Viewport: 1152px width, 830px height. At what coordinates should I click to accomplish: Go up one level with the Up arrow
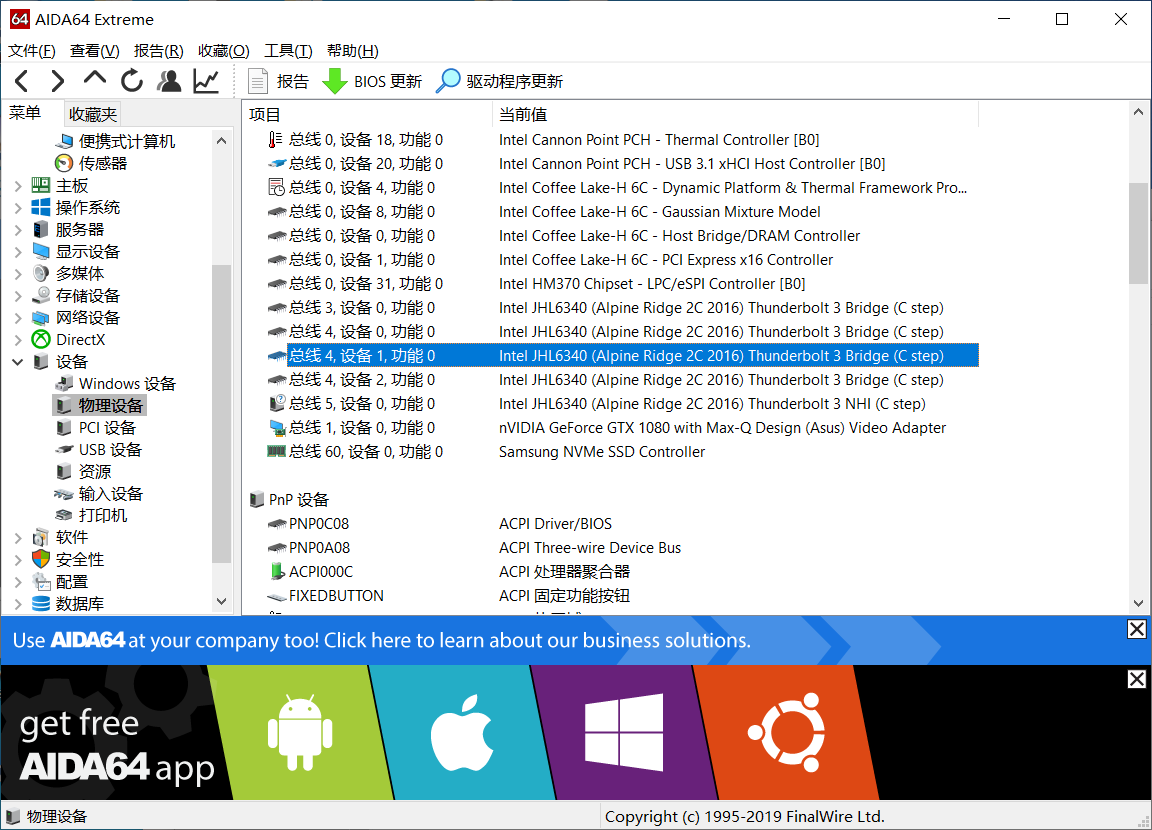[95, 79]
